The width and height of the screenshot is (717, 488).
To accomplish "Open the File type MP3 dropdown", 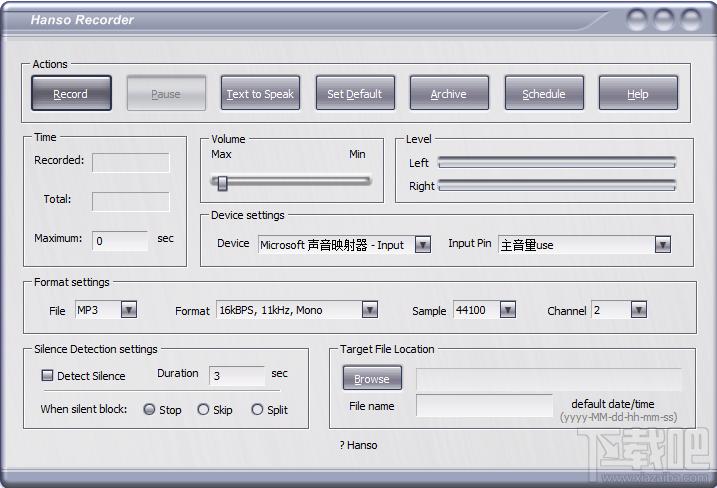I will click(129, 310).
